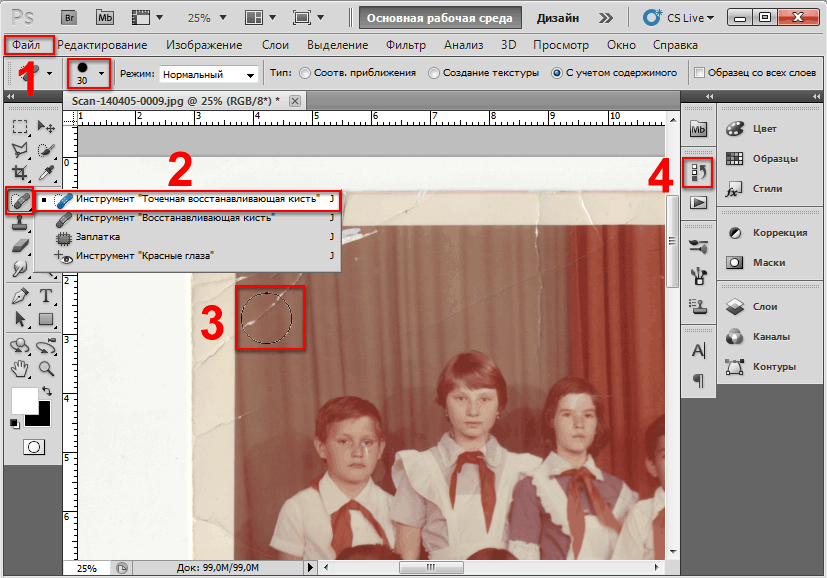Open the Character panel icon
Screen dimensions: 827x578
[x=698, y=350]
